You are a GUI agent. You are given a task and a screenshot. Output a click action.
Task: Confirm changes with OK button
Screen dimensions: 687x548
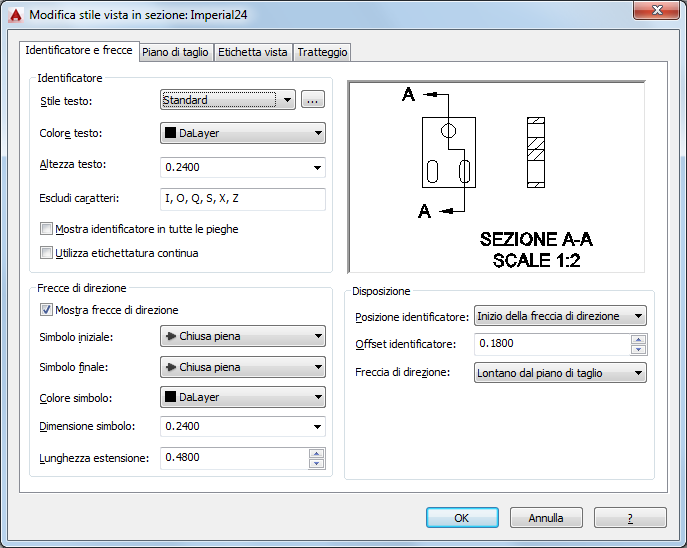tap(462, 518)
